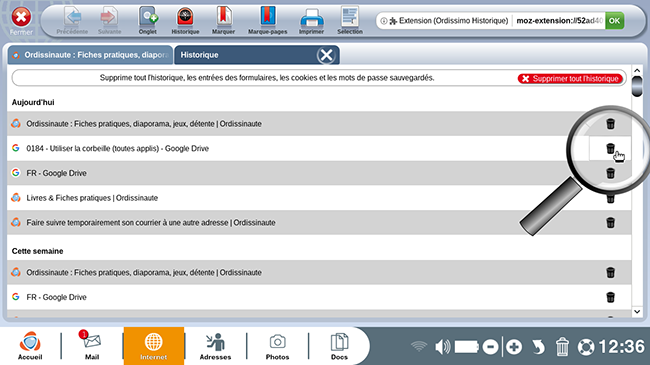Delete the 0184 Utiliser la corbeille entry
This screenshot has width=650, height=365.
tap(610, 148)
